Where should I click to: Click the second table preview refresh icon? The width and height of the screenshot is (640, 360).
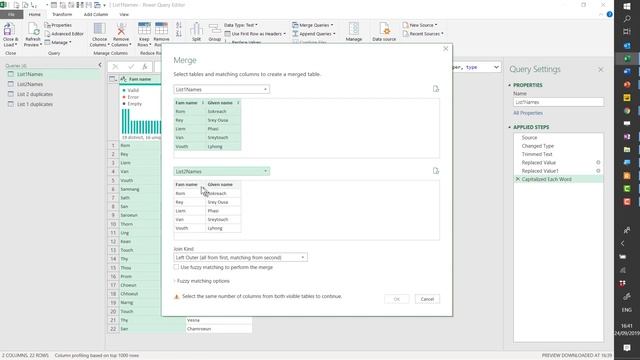(436, 171)
